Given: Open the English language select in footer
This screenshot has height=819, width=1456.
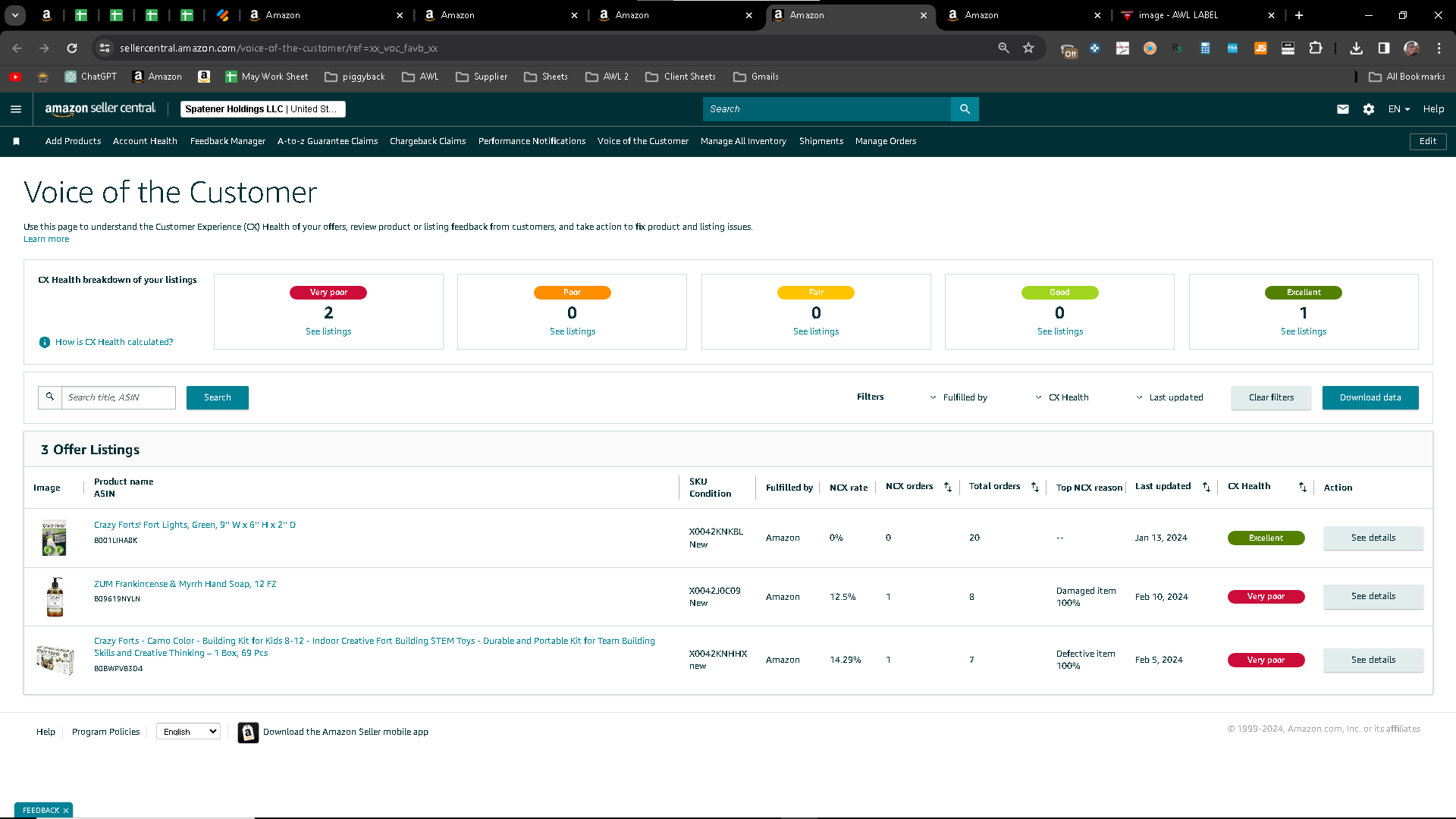Looking at the screenshot, I should pos(188,732).
